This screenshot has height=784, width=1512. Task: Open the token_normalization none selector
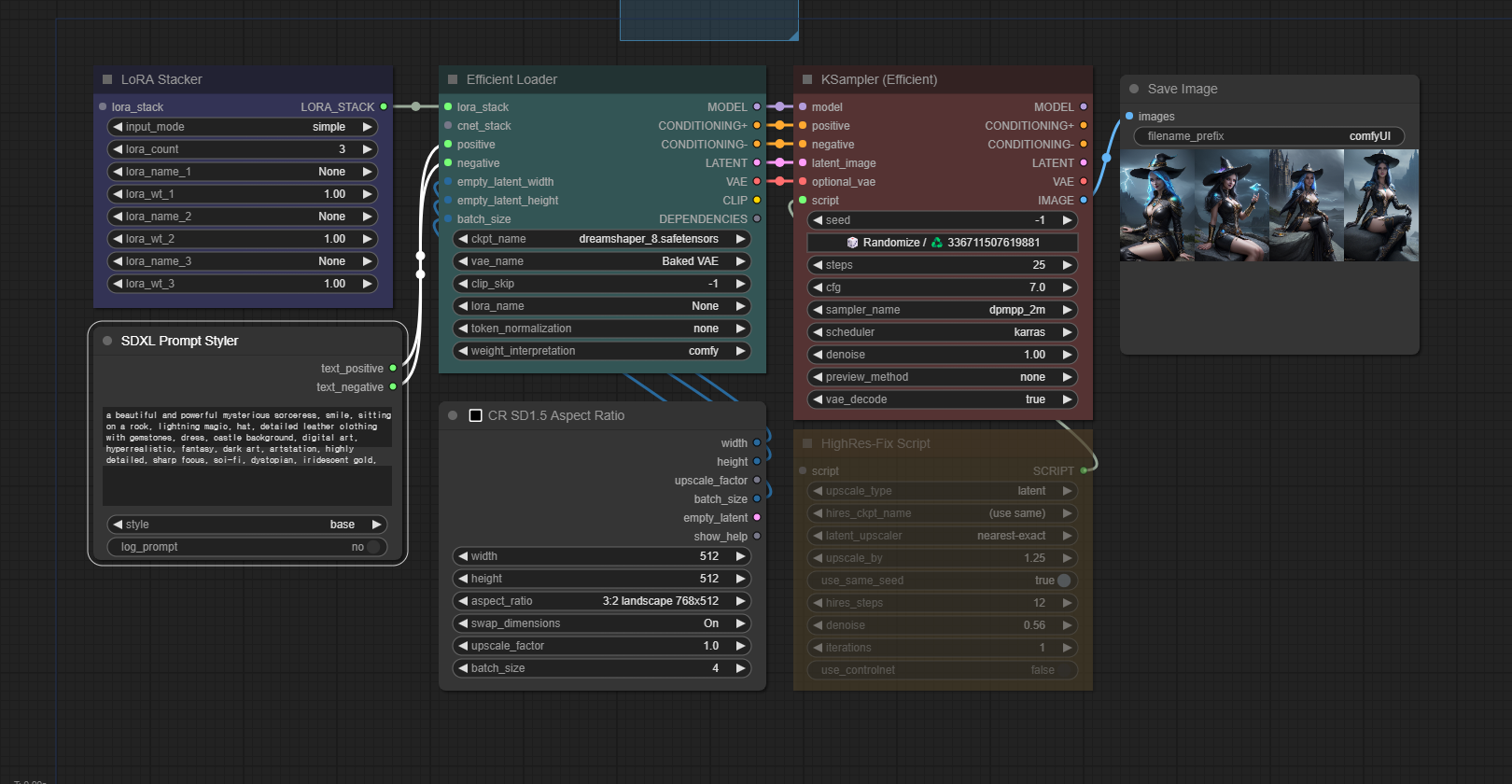coord(602,329)
